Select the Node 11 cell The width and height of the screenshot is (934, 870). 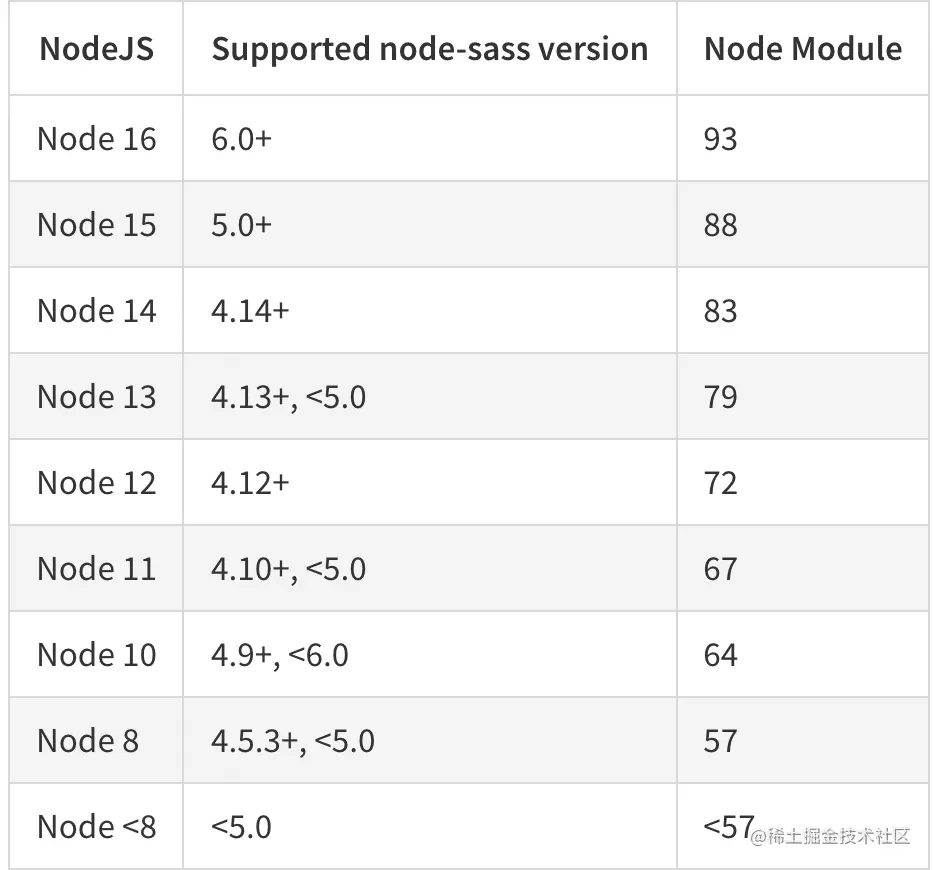[97, 569]
